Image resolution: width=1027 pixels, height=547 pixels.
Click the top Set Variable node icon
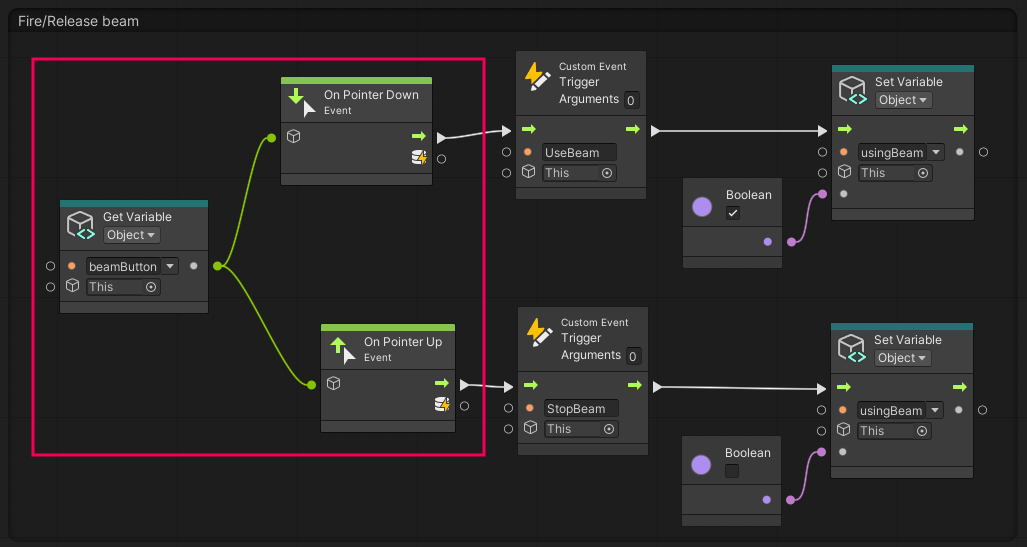[852, 90]
